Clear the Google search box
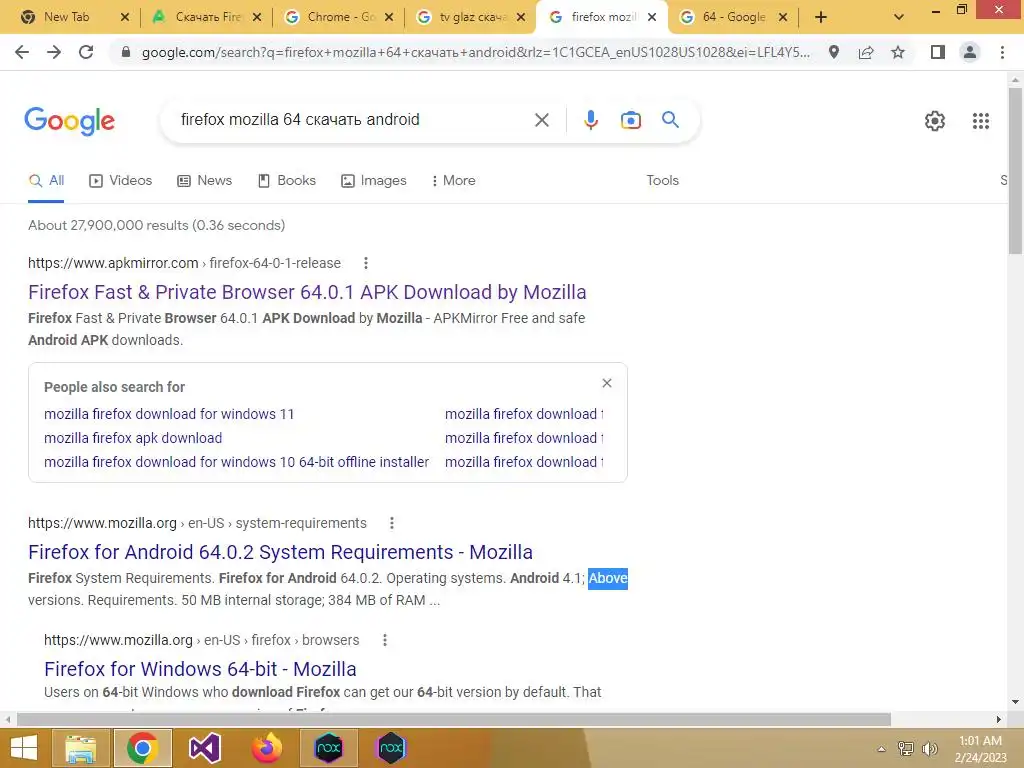1024x768 pixels. click(x=541, y=120)
